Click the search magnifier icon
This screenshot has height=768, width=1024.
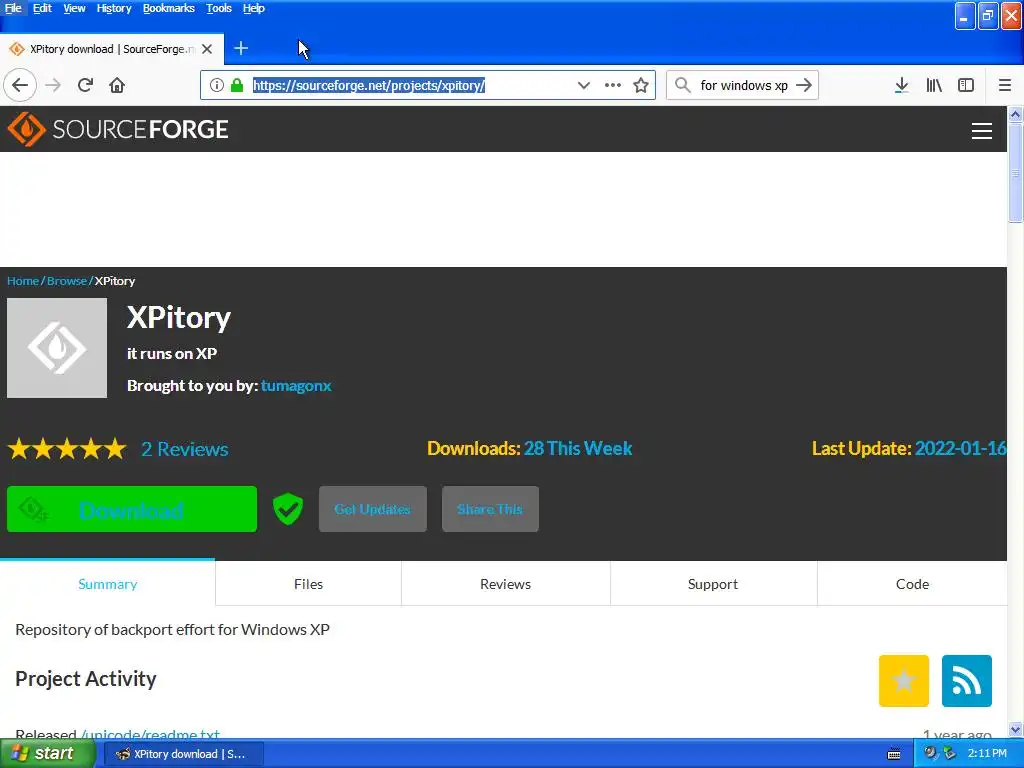tap(682, 85)
